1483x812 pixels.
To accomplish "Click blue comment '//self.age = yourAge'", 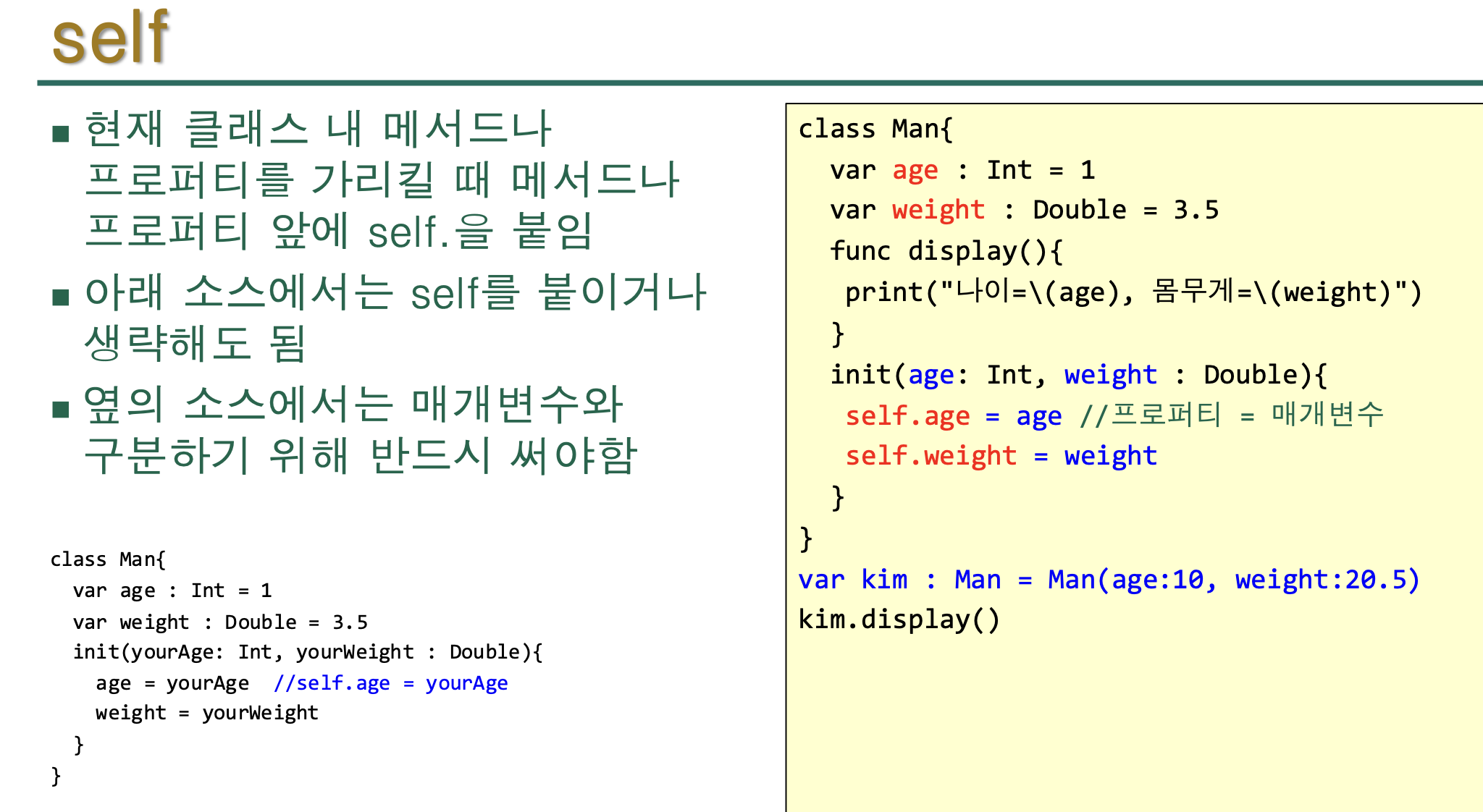I will click(x=390, y=683).
